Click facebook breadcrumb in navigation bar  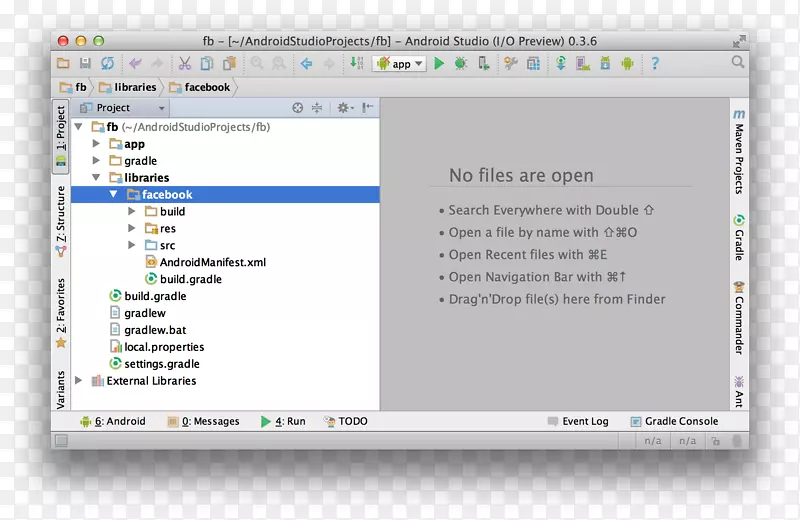pyautogui.click(x=199, y=87)
